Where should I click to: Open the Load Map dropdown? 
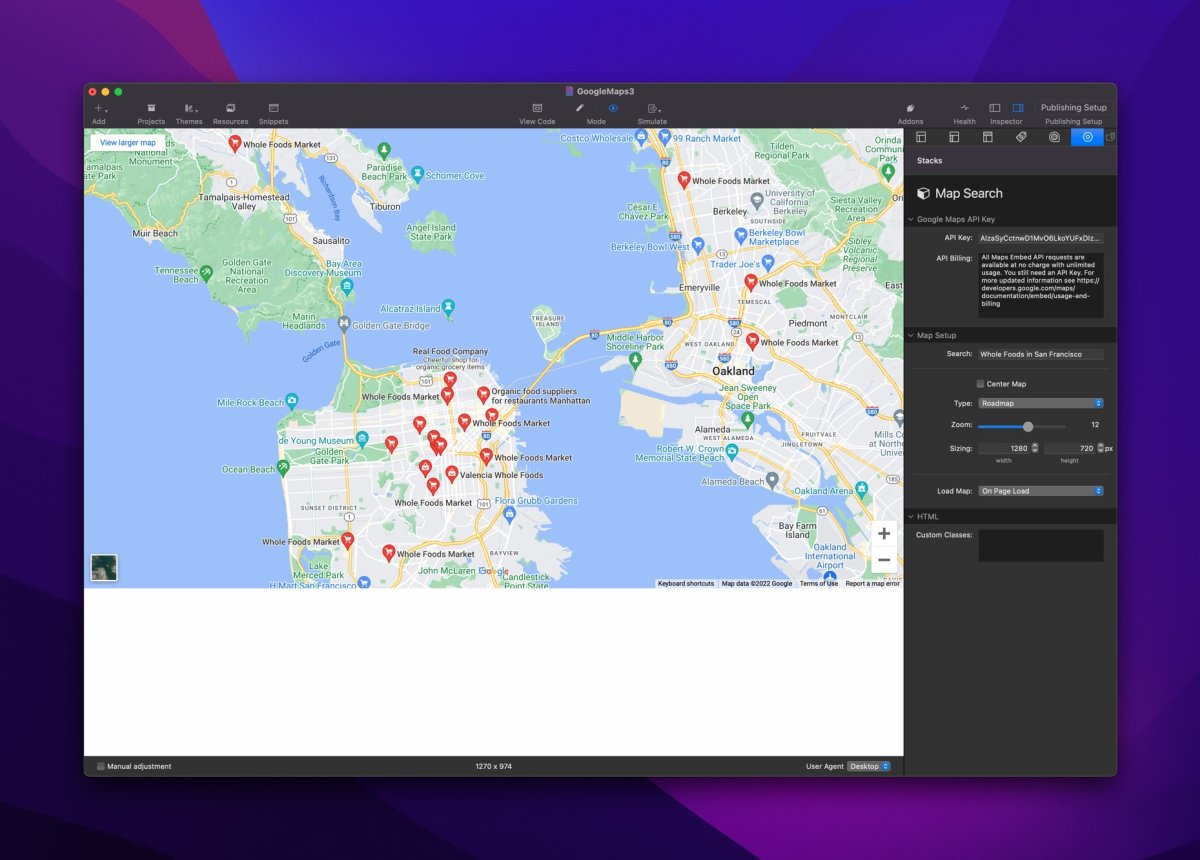click(1040, 490)
